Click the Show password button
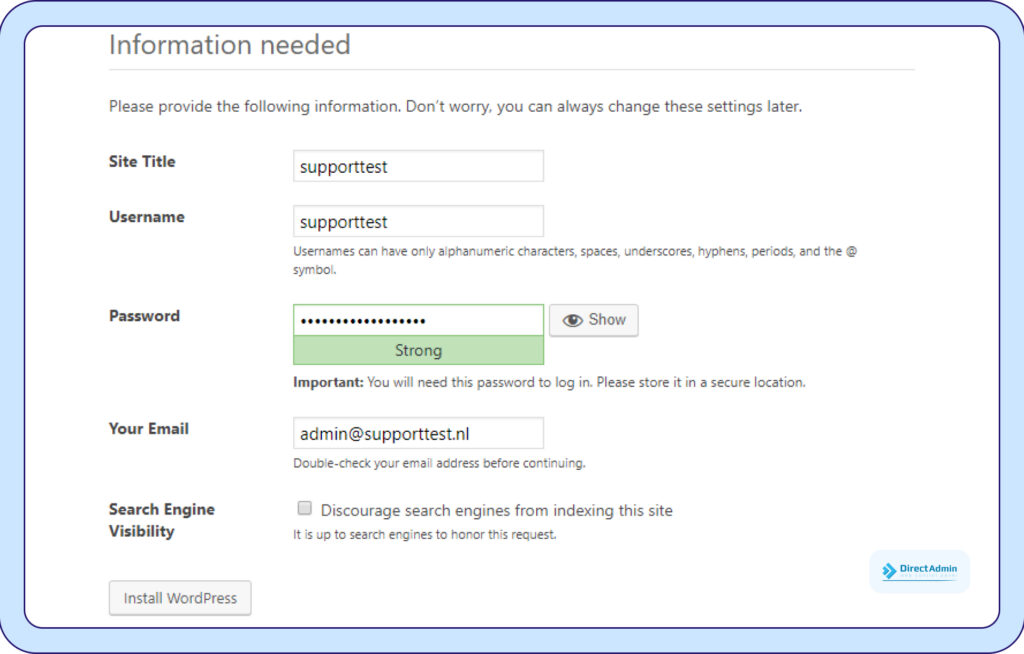The height and width of the screenshot is (654, 1024). tap(594, 320)
